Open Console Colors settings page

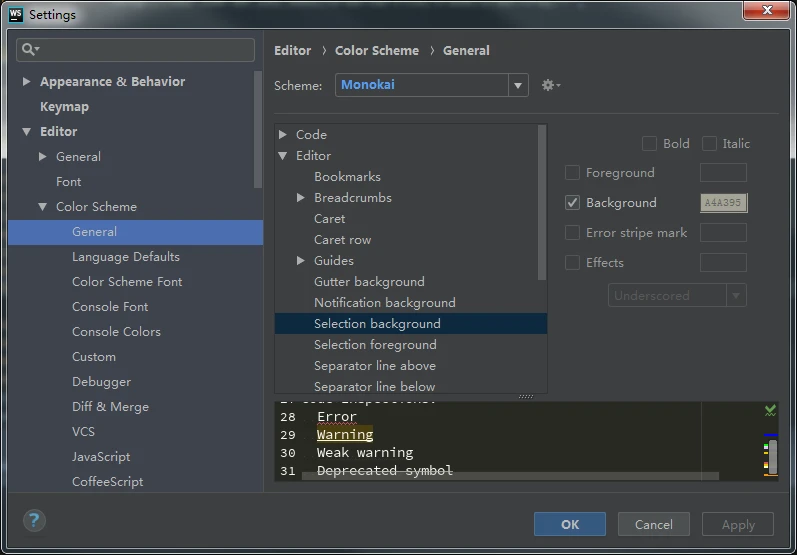[116, 332]
